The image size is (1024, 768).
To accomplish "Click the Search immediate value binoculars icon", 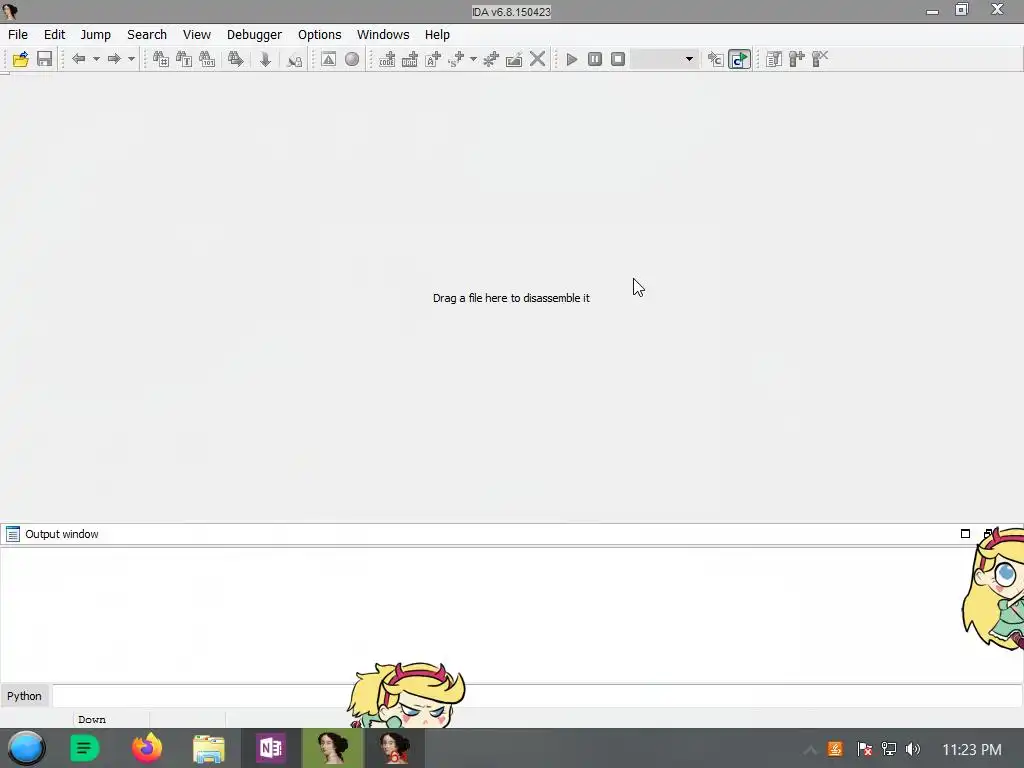I will click(x=161, y=59).
